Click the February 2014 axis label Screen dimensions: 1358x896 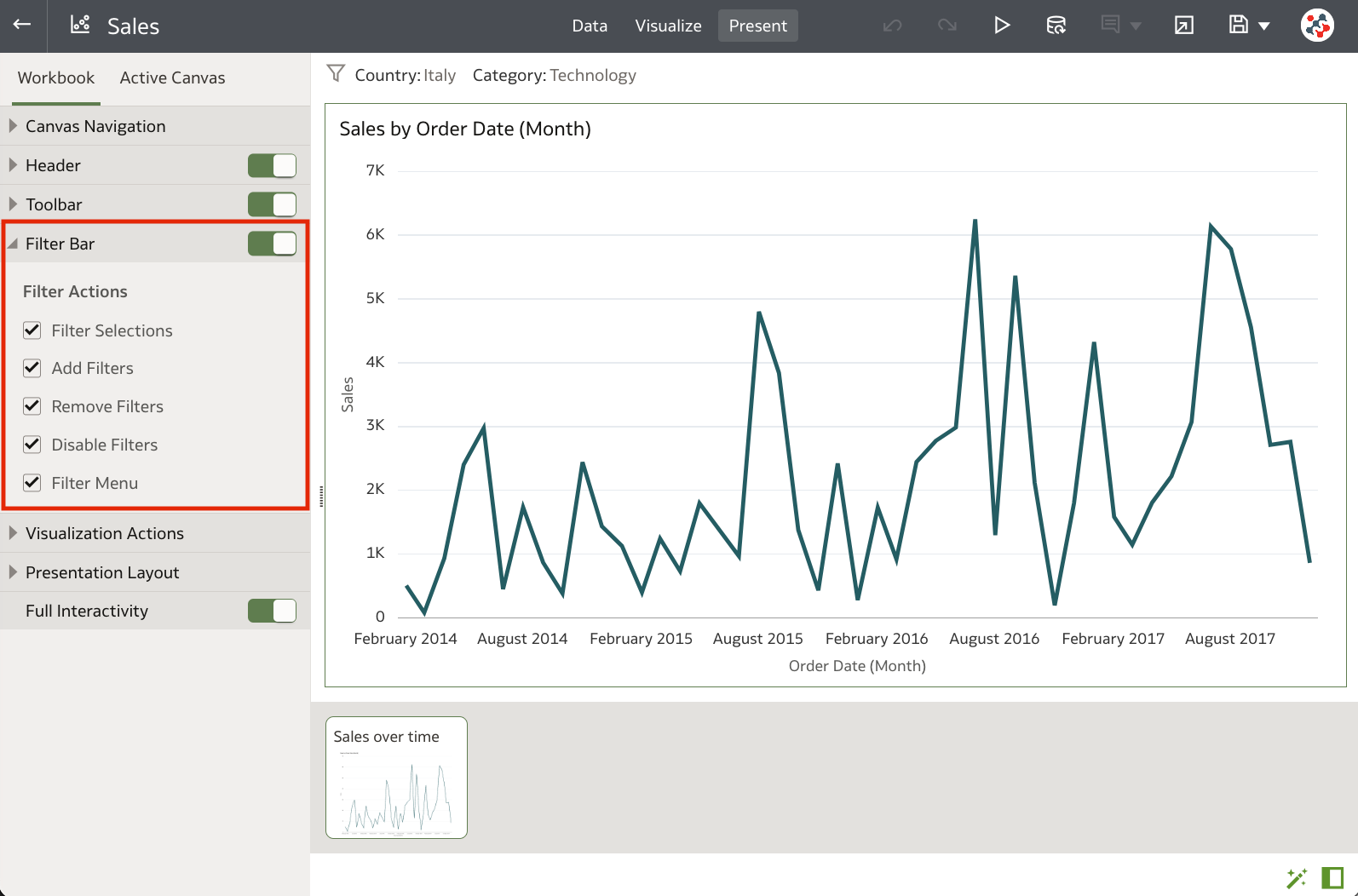point(406,639)
